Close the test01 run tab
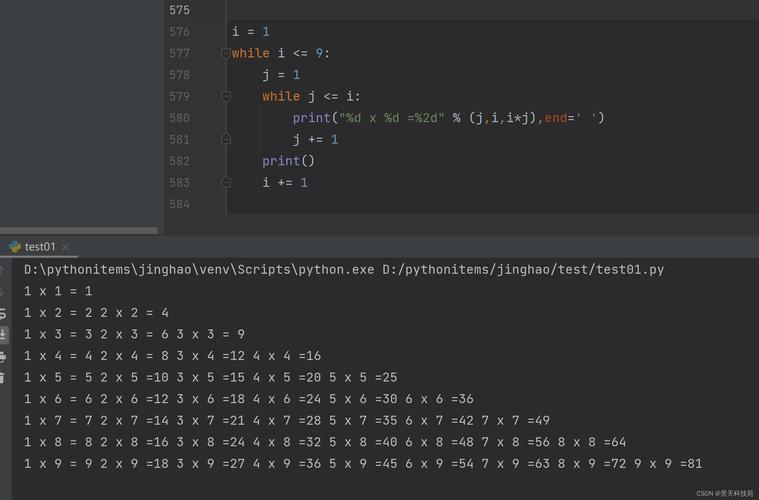759x500 pixels. click(x=65, y=247)
